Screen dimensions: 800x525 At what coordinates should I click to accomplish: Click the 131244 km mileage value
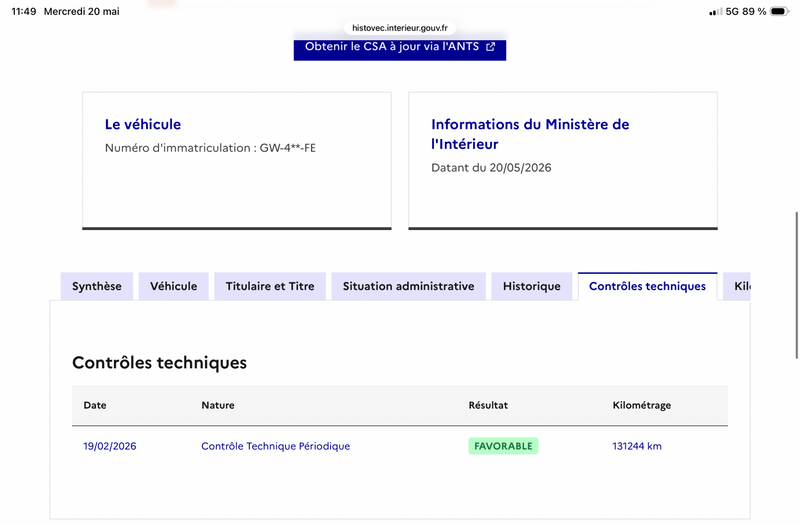tap(637, 446)
